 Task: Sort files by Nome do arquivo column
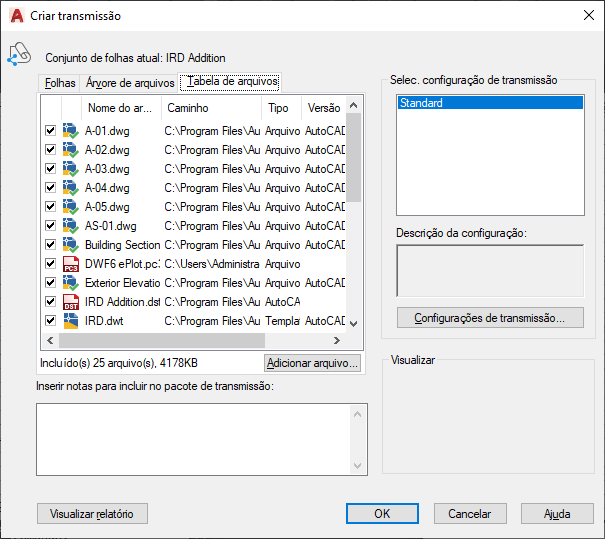[120, 108]
